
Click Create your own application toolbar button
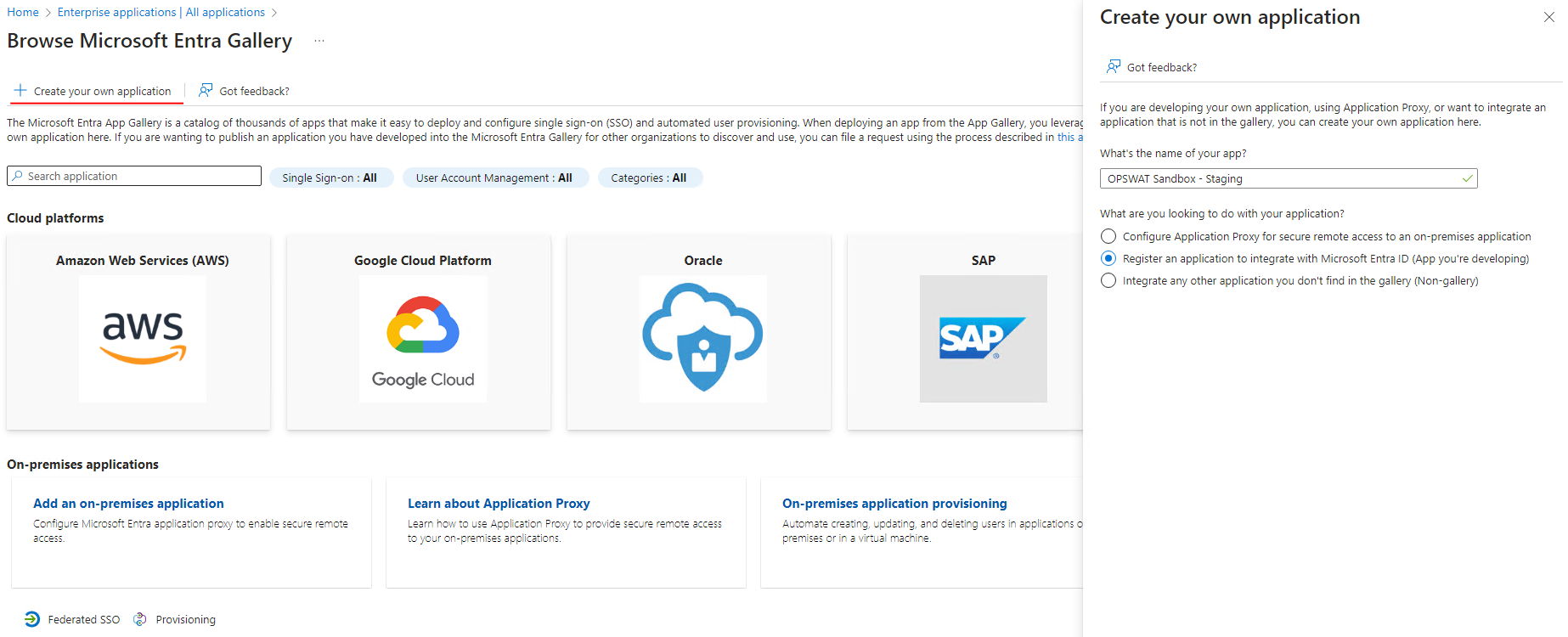(93, 91)
